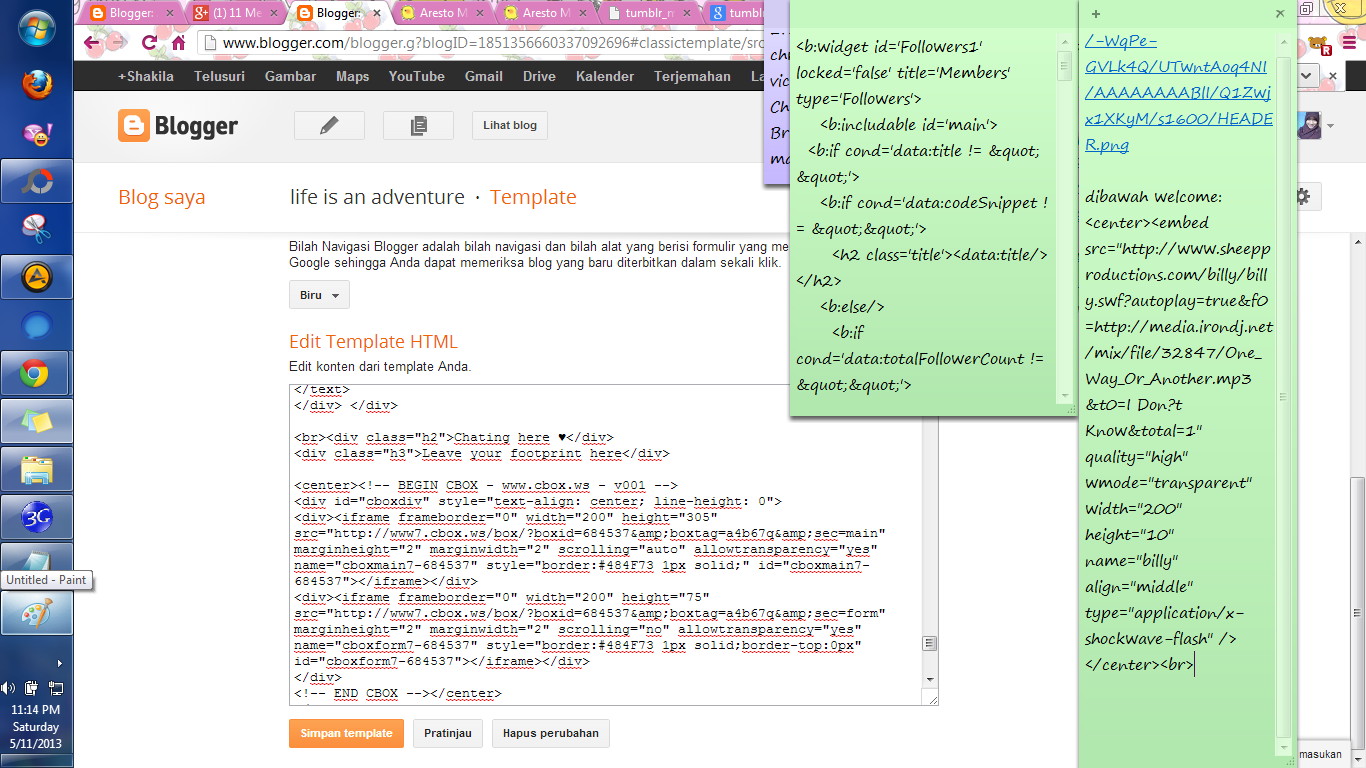Click the Blogger logo

pyautogui.click(x=178, y=125)
